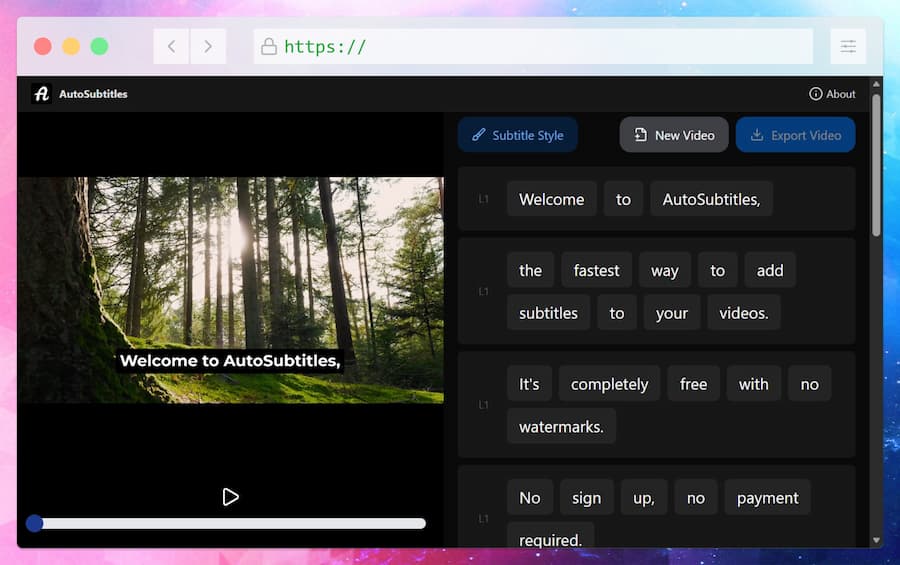Select the word "the" chip
The image size is (900, 565).
tap(530, 270)
